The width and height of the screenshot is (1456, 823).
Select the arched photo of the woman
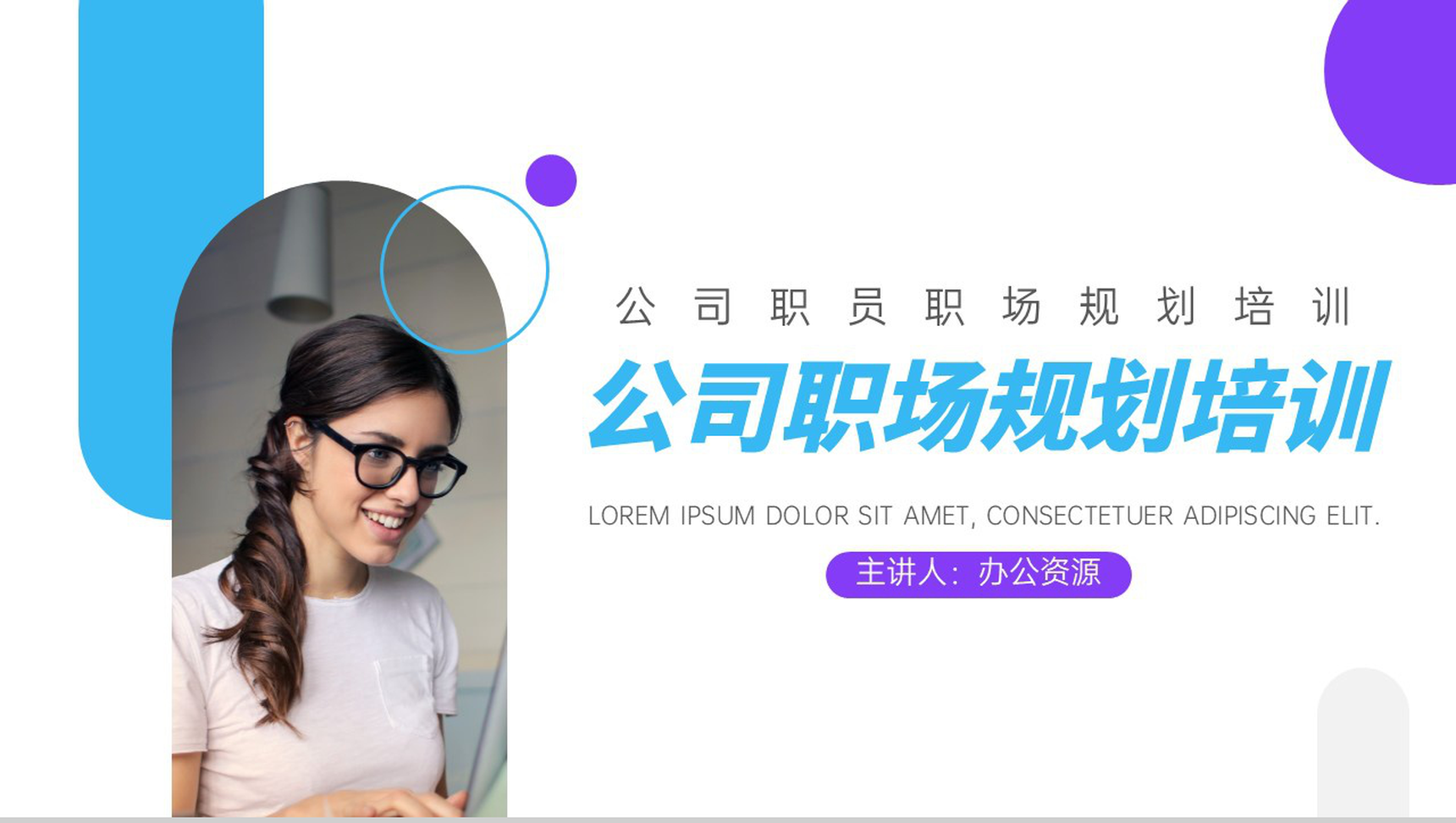click(339, 499)
